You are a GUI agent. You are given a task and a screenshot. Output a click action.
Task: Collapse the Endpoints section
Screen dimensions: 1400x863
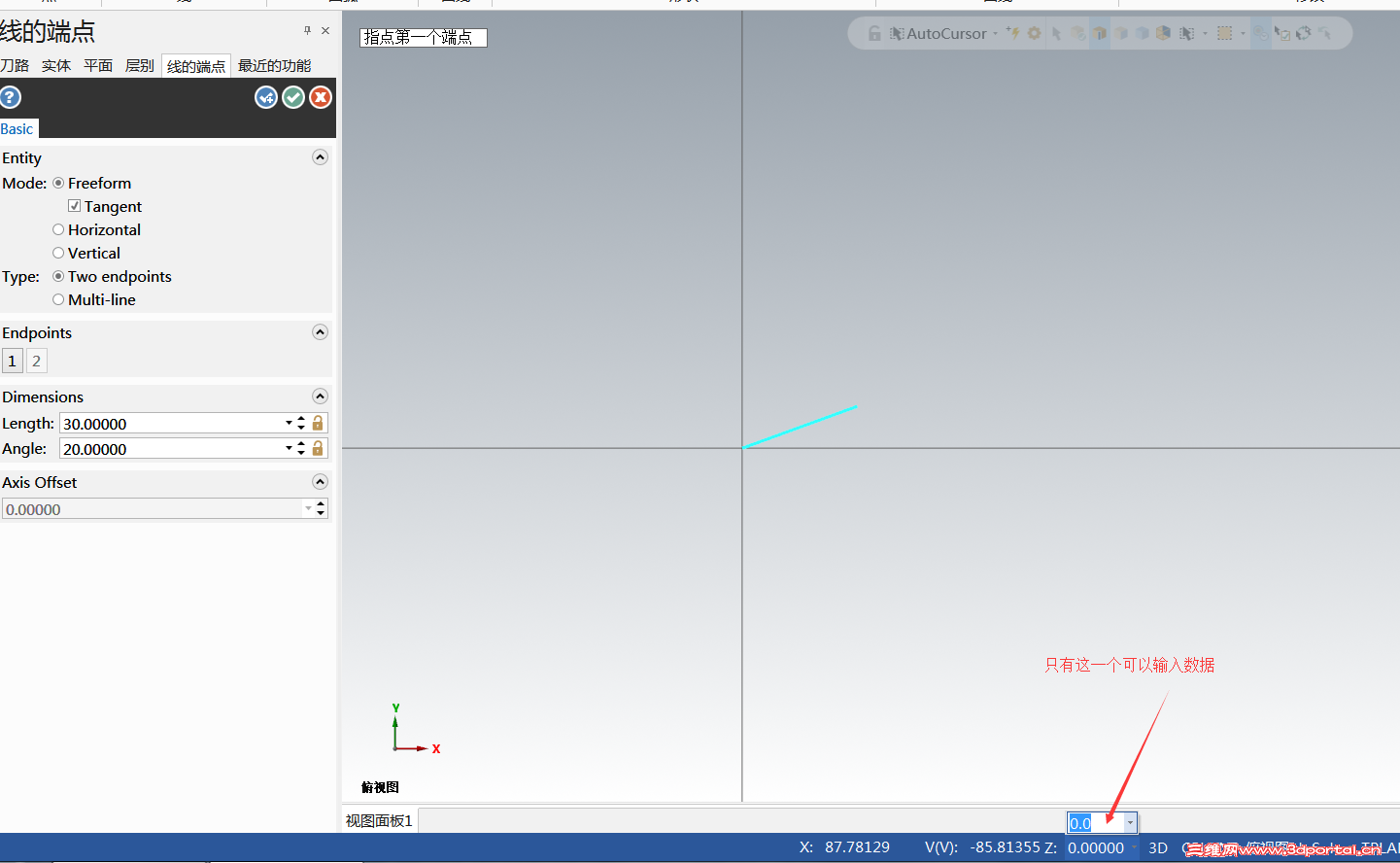pos(320,332)
